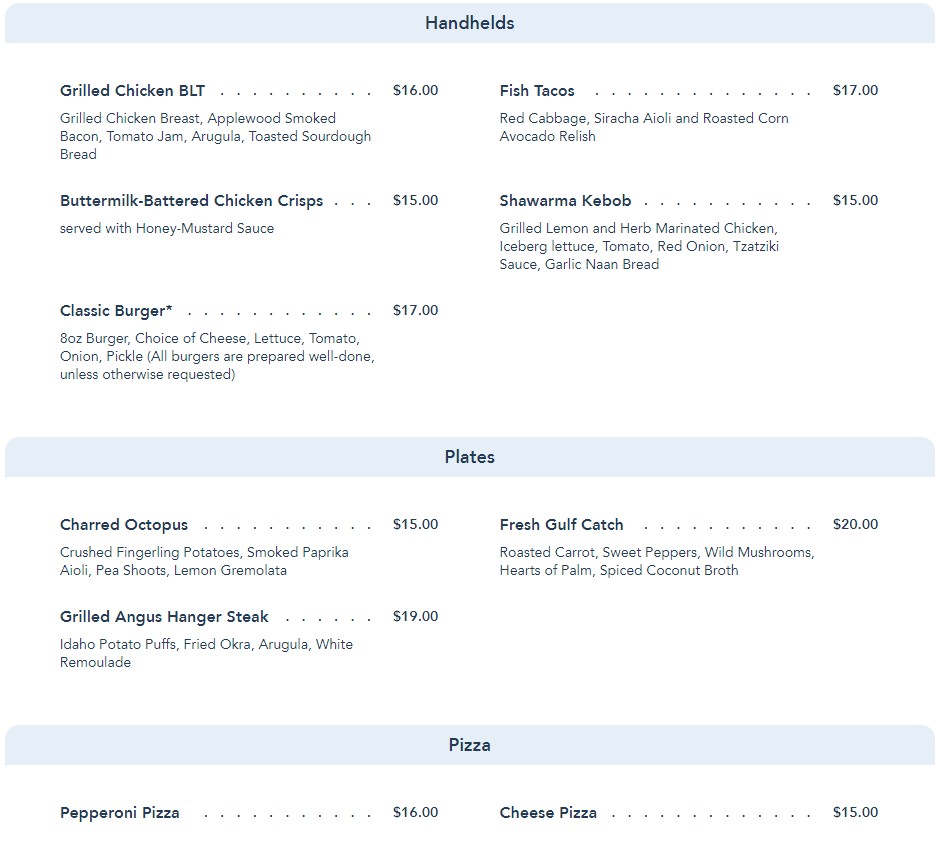The height and width of the screenshot is (867, 936).
Task: Click the Honey-Mustard Sauce description line
Action: pyautogui.click(x=167, y=229)
